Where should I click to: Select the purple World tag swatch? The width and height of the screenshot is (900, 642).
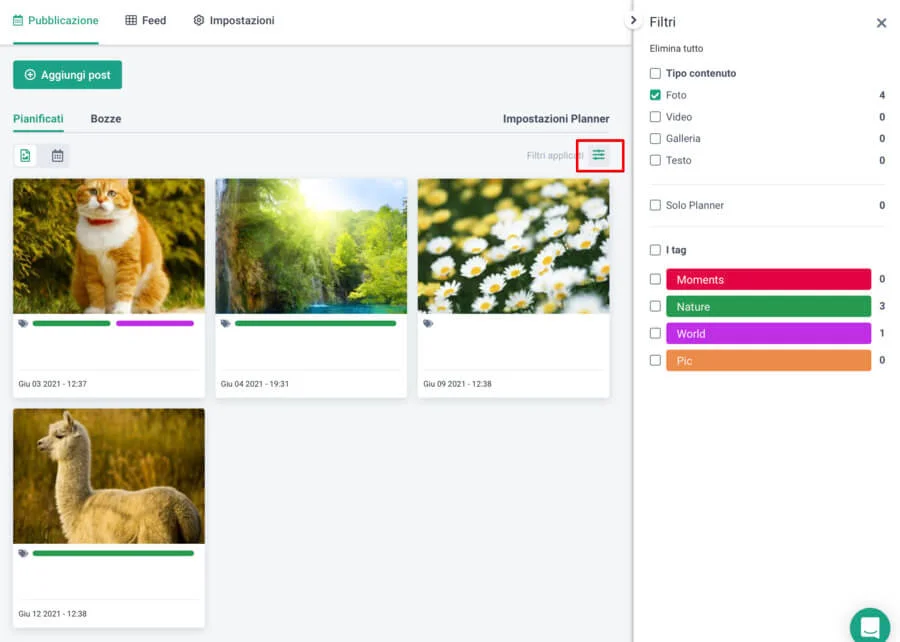(768, 334)
